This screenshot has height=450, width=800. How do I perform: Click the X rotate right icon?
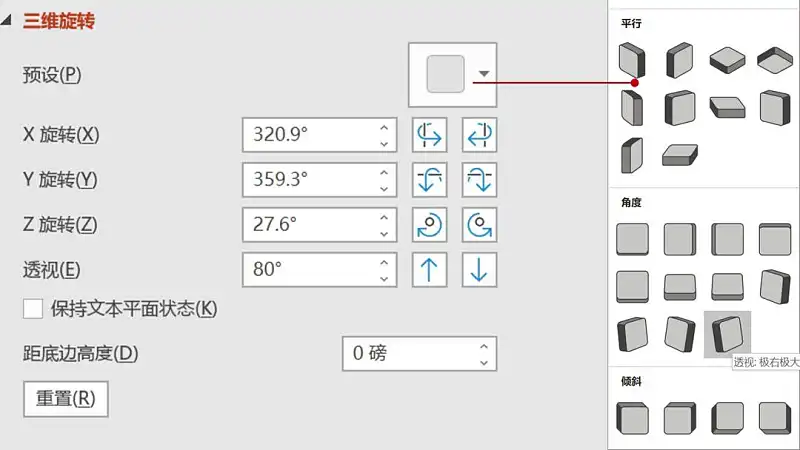[479, 135]
